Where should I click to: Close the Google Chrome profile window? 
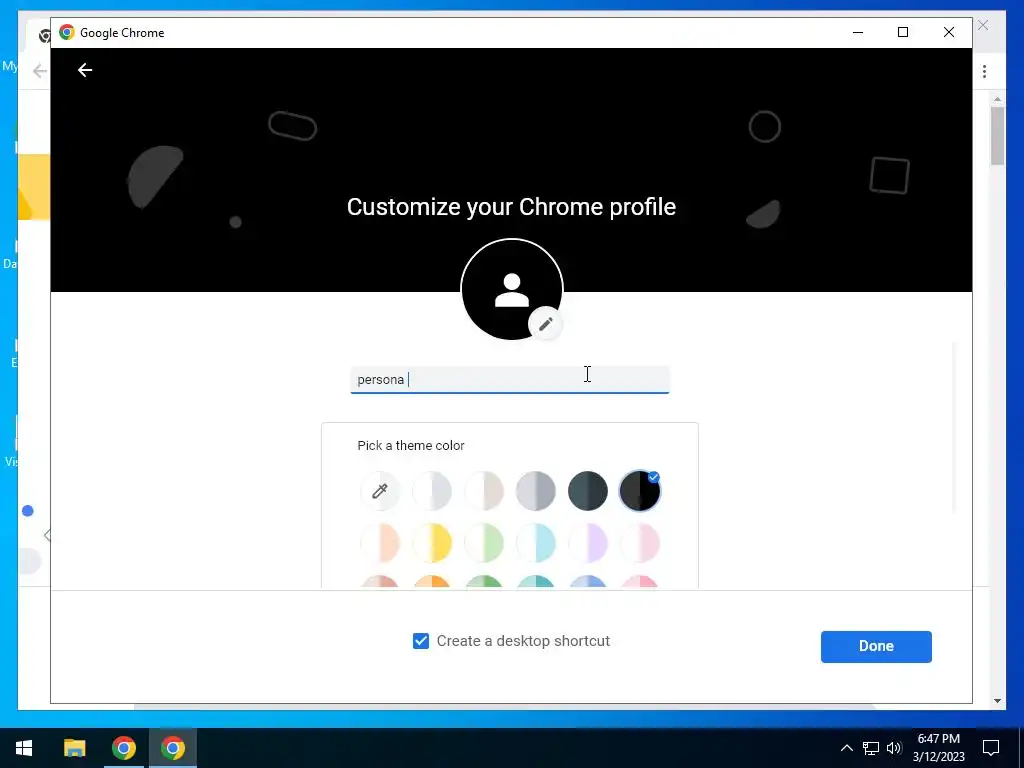pyautogui.click(x=949, y=33)
